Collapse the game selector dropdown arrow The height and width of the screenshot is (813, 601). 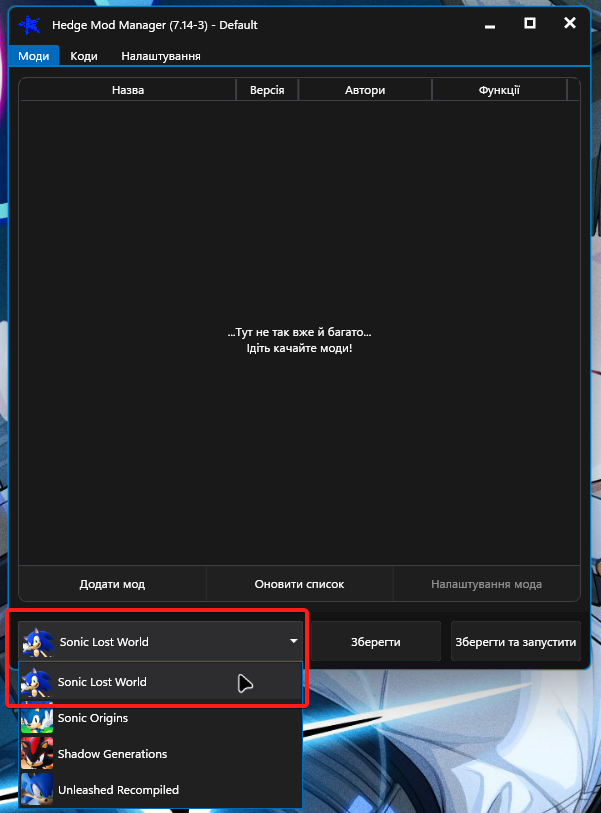pyautogui.click(x=293, y=641)
